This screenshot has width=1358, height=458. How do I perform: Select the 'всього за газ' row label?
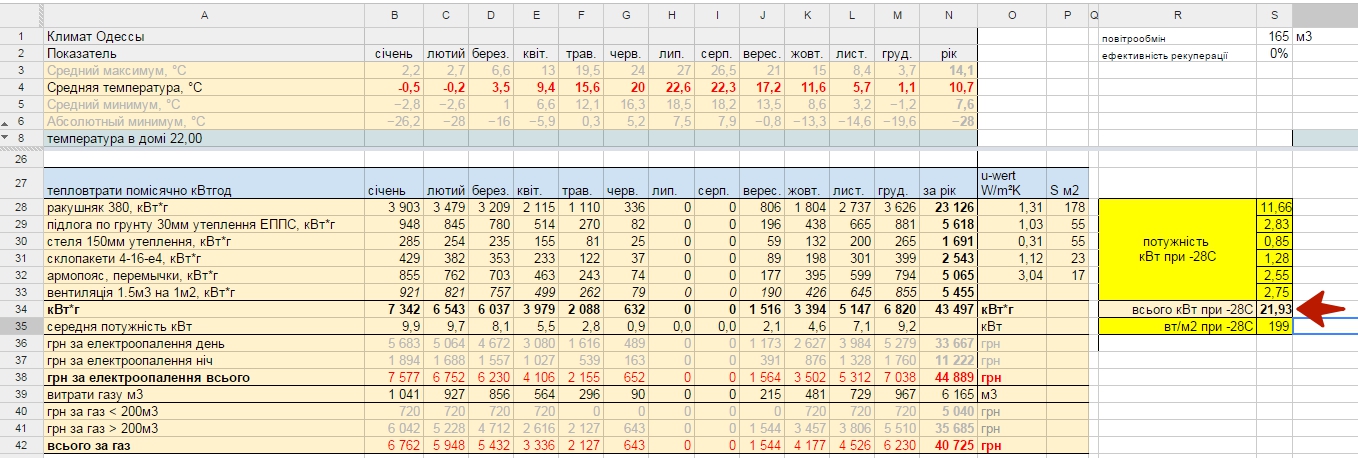[x=204, y=446]
